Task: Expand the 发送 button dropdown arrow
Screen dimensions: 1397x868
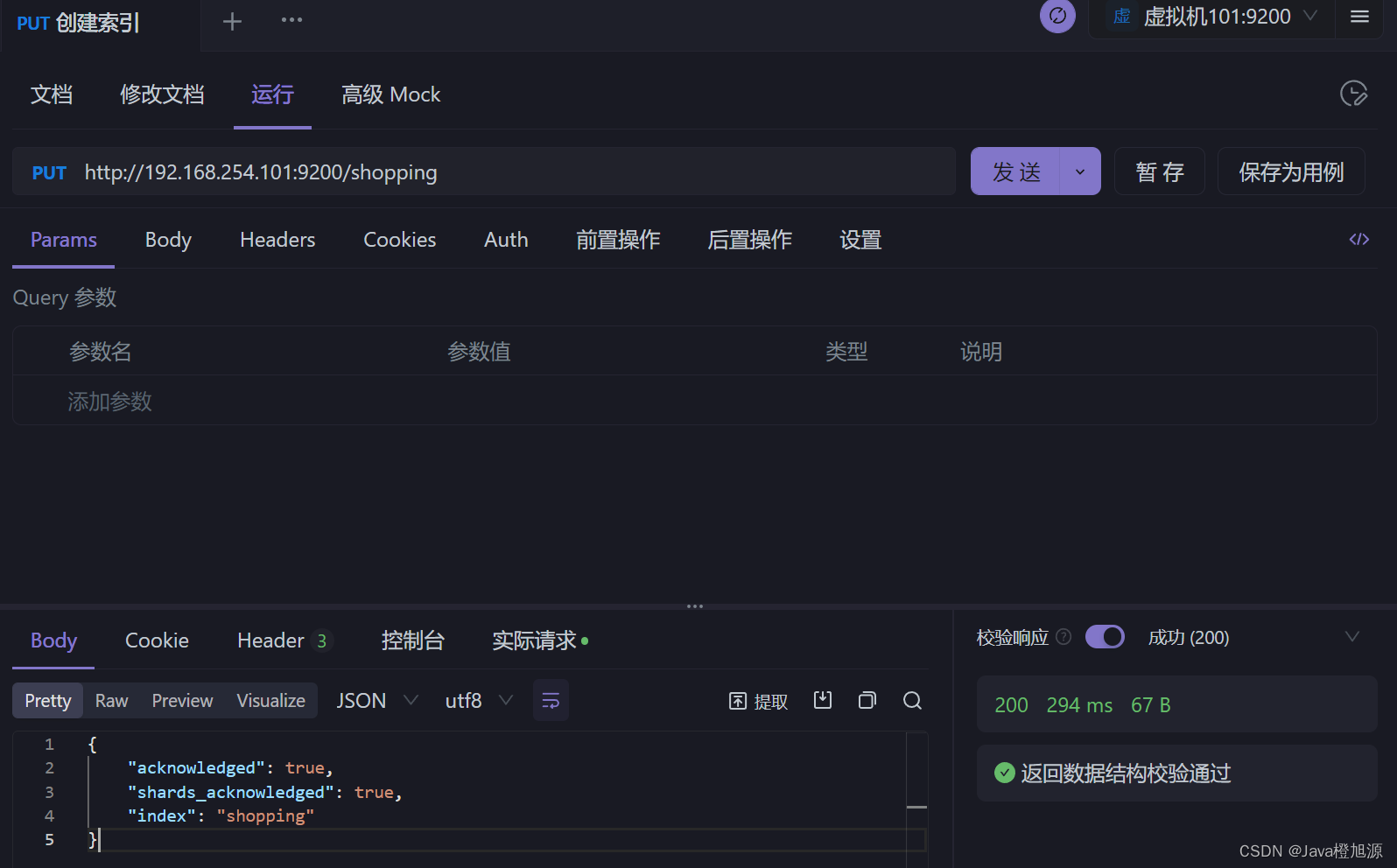Action: [x=1080, y=171]
